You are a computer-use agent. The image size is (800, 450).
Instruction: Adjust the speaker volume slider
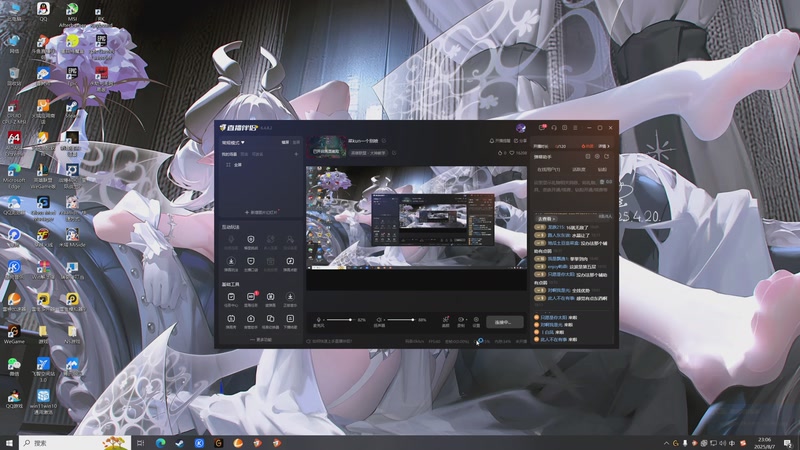click(401, 320)
